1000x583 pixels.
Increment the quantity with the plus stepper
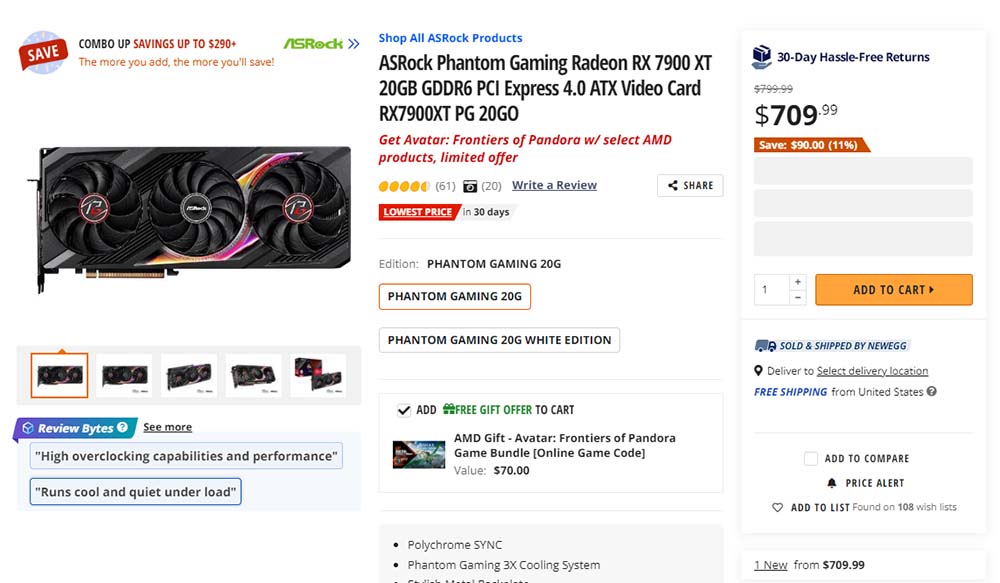tap(797, 281)
